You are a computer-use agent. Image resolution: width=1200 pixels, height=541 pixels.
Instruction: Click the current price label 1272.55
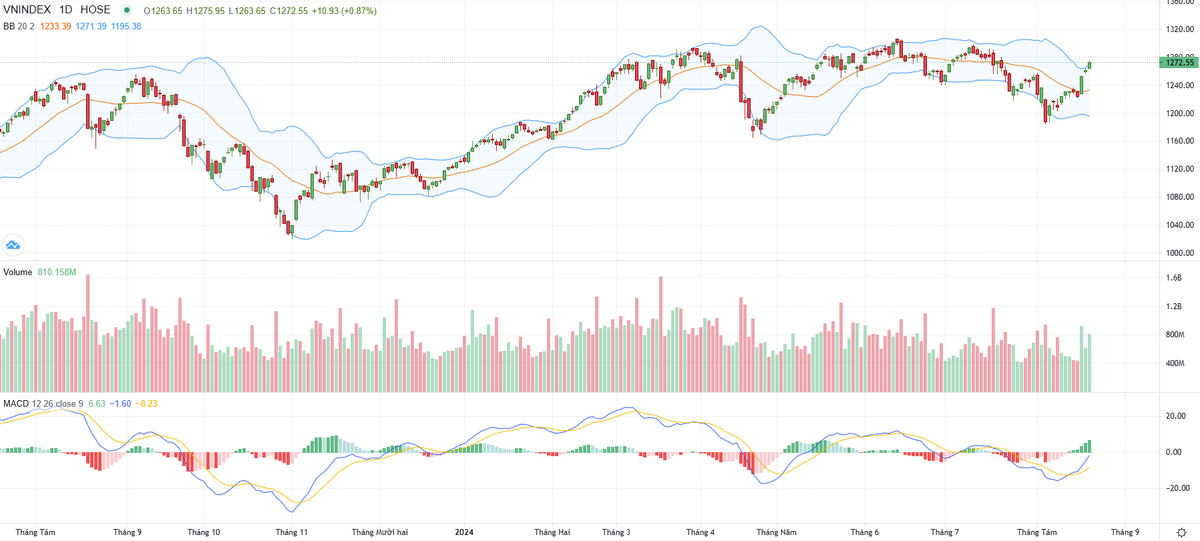click(x=1179, y=63)
